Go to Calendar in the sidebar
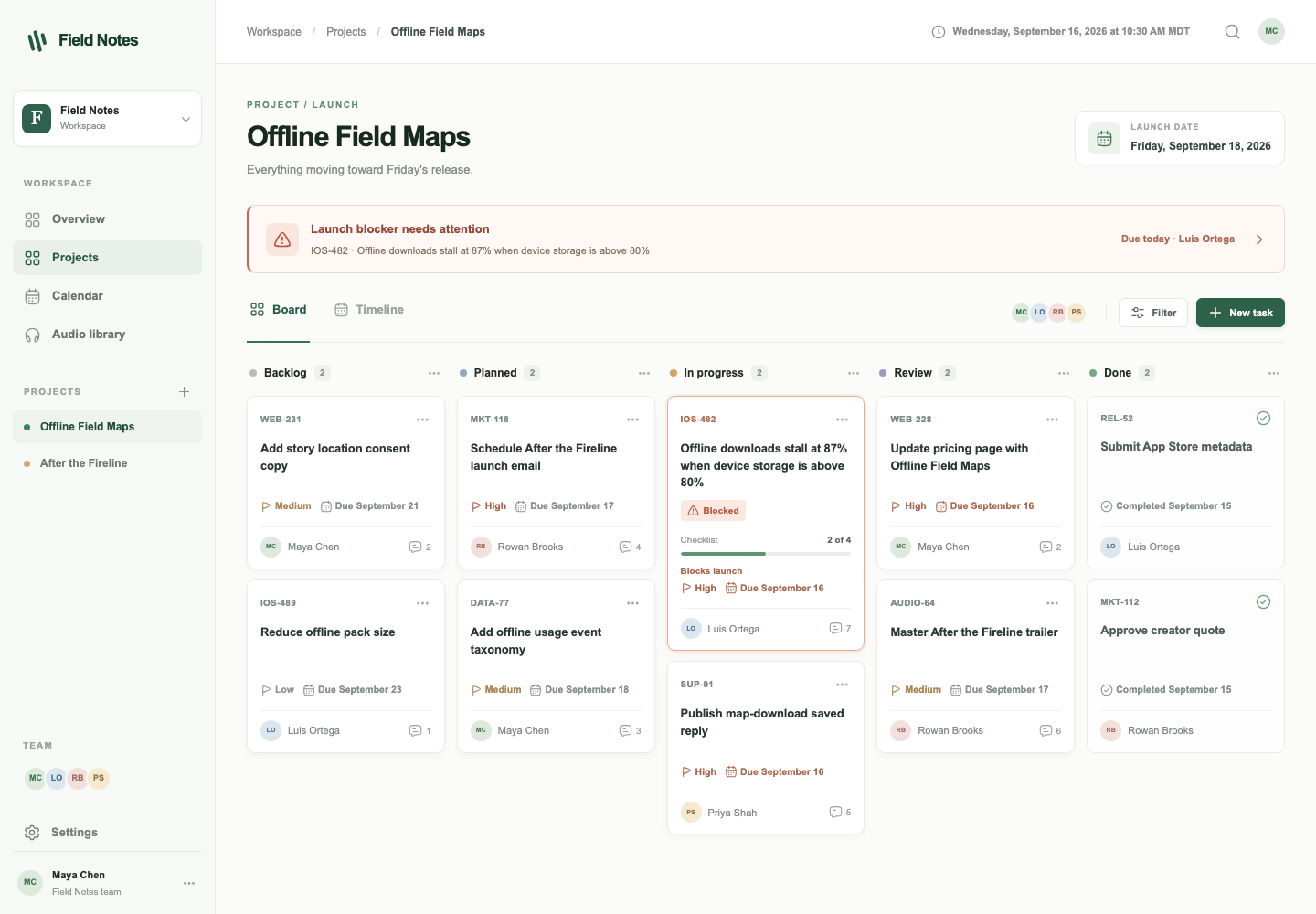The width and height of the screenshot is (1316, 914). pyautogui.click(x=108, y=296)
